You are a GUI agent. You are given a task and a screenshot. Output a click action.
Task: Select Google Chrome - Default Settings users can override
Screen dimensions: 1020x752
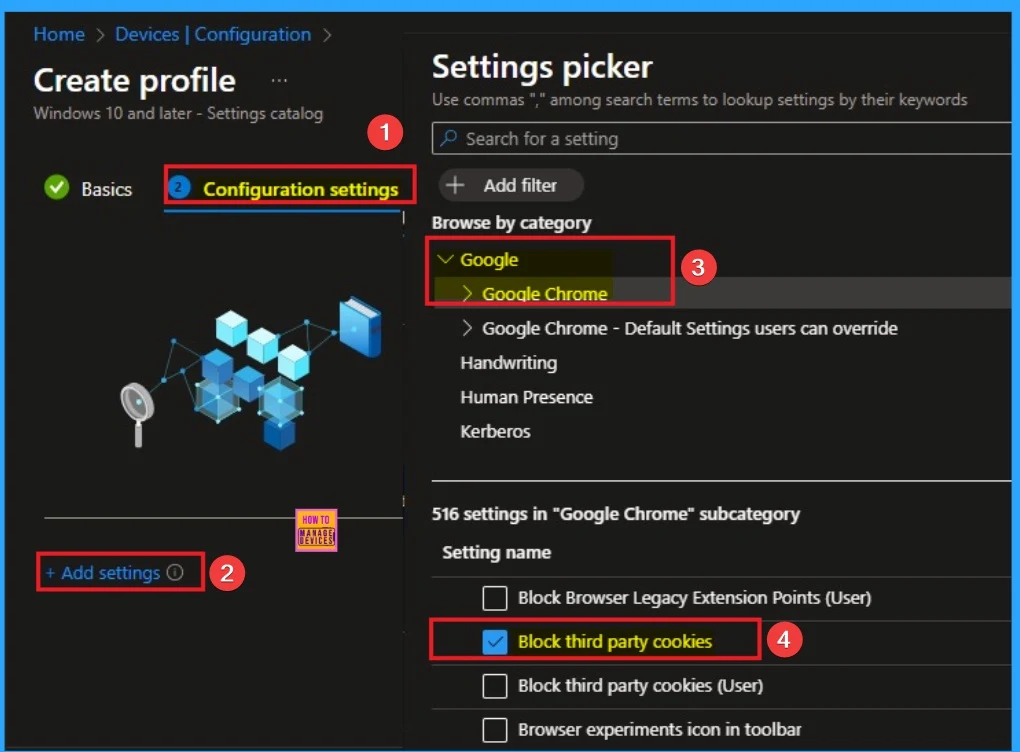(690, 329)
